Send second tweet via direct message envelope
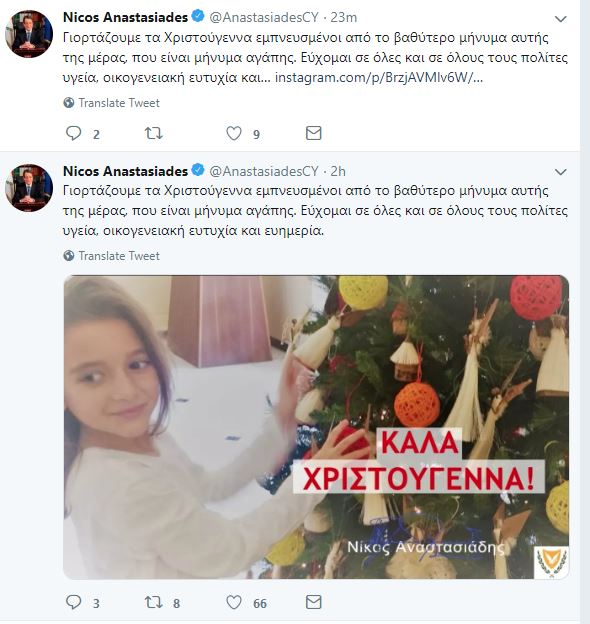Viewport: 590px width, 624px height. click(x=313, y=602)
